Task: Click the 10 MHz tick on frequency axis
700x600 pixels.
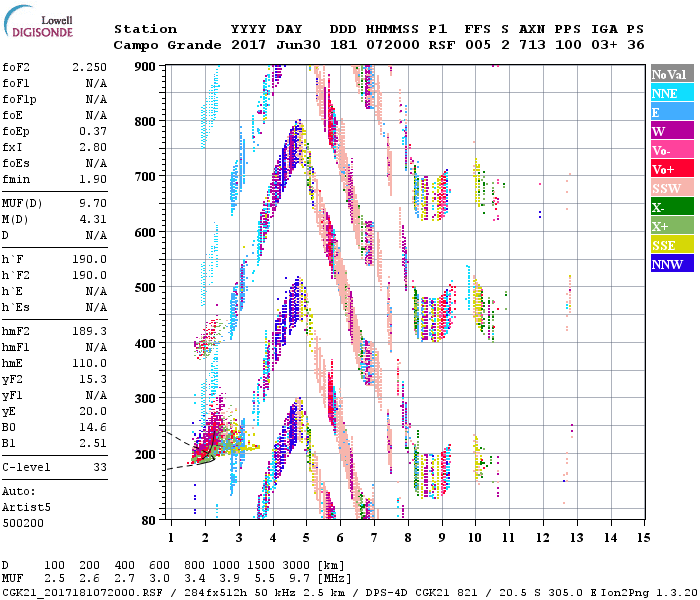Action: (476, 537)
